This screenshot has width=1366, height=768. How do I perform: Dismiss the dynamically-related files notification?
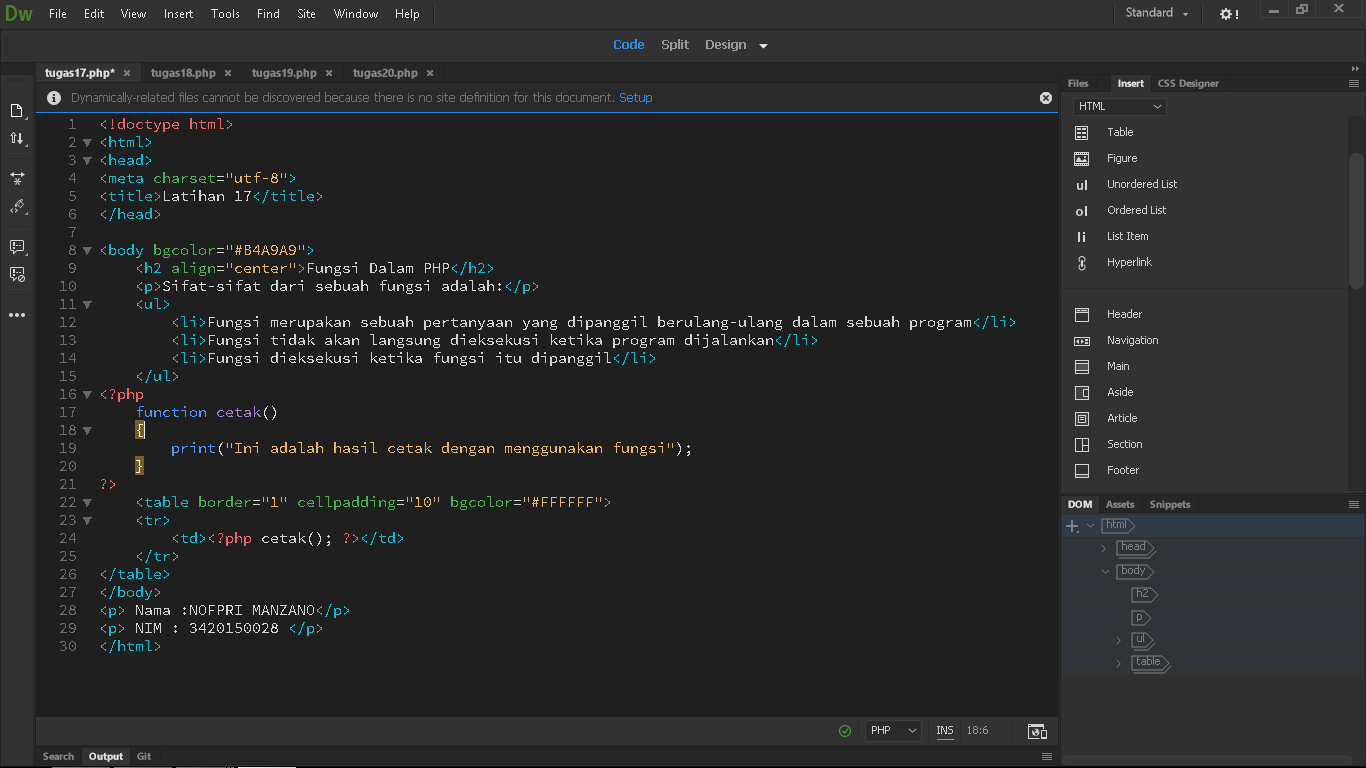point(1046,98)
